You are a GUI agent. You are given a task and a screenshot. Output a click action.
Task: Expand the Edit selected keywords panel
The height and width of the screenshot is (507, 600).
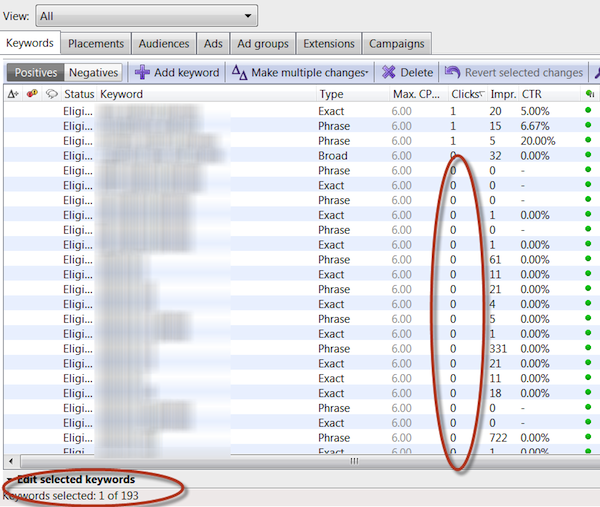(9, 480)
